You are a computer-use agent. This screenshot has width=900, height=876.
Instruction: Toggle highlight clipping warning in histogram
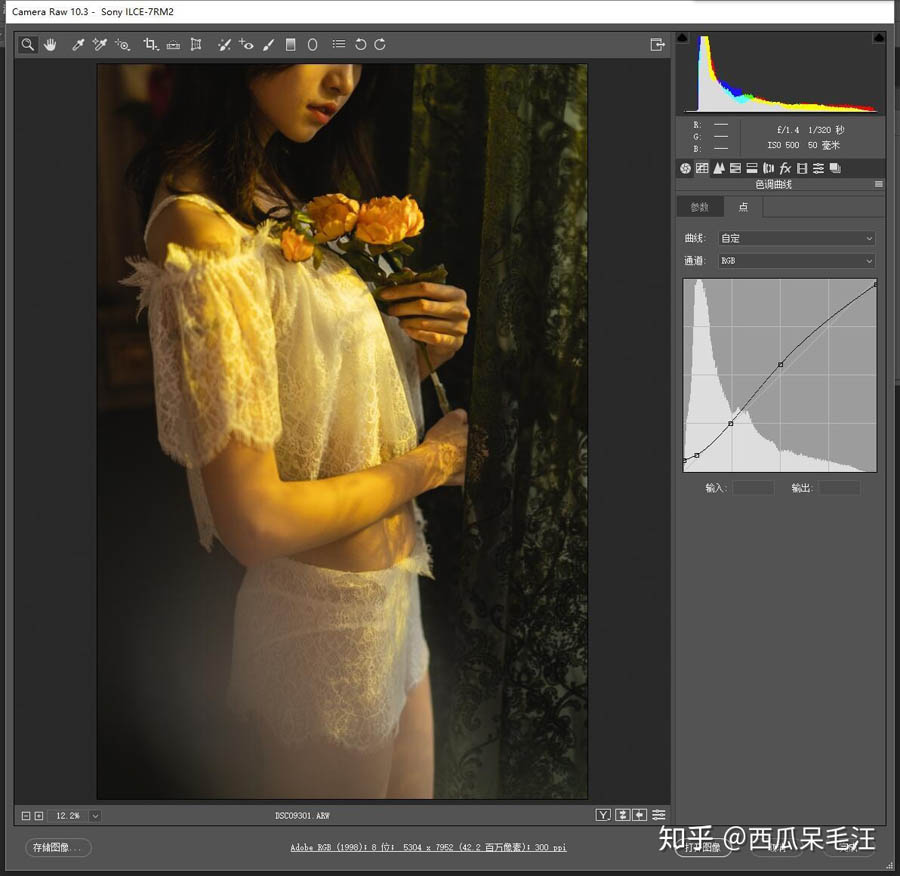pos(879,38)
